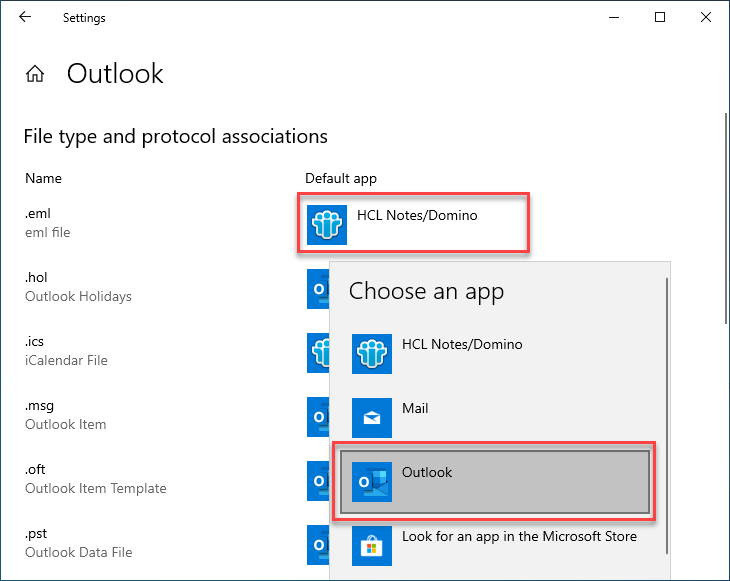Image resolution: width=730 pixels, height=581 pixels.
Task: Click the Default app column header
Action: pos(341,178)
